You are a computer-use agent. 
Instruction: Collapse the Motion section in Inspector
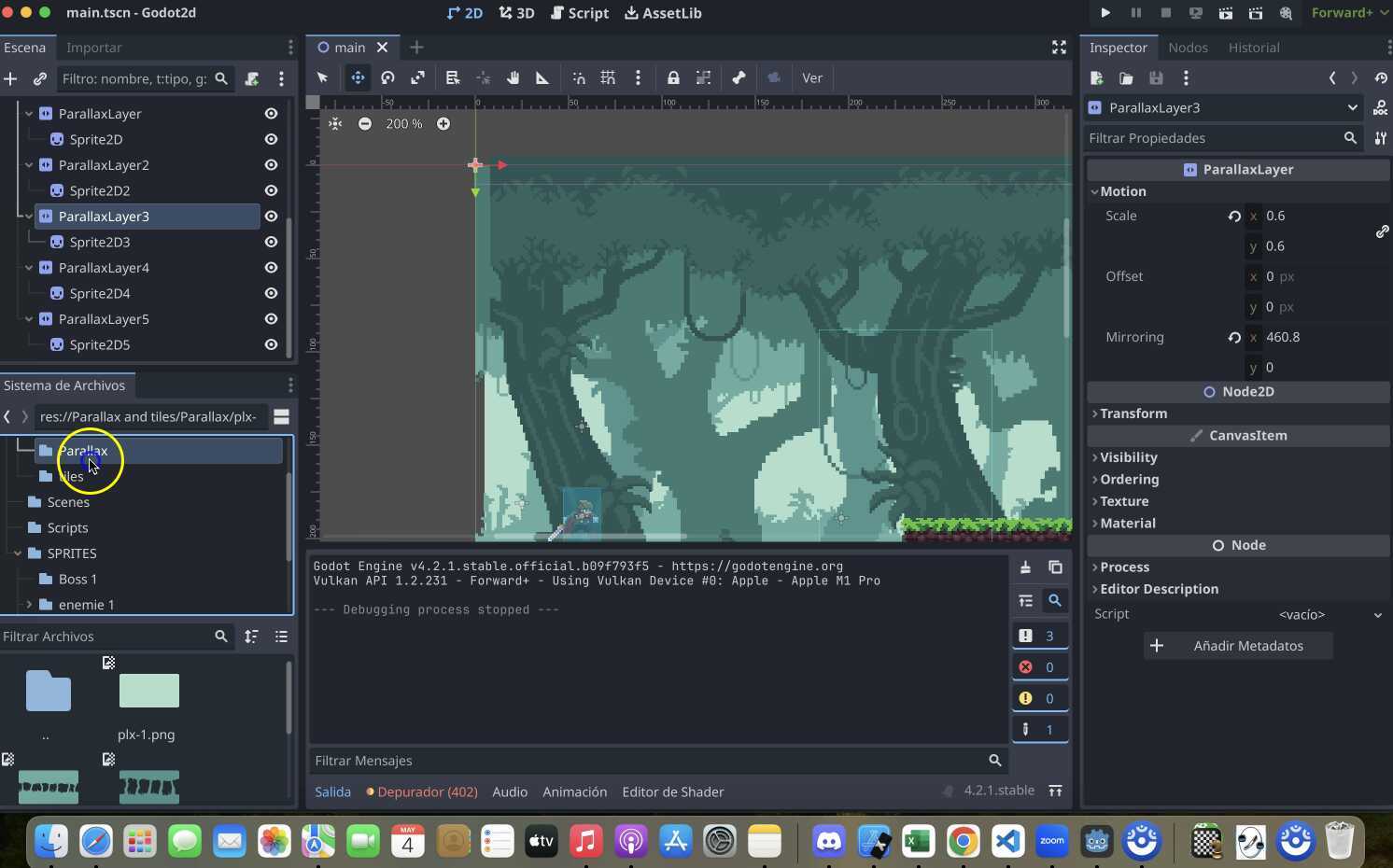1122,191
